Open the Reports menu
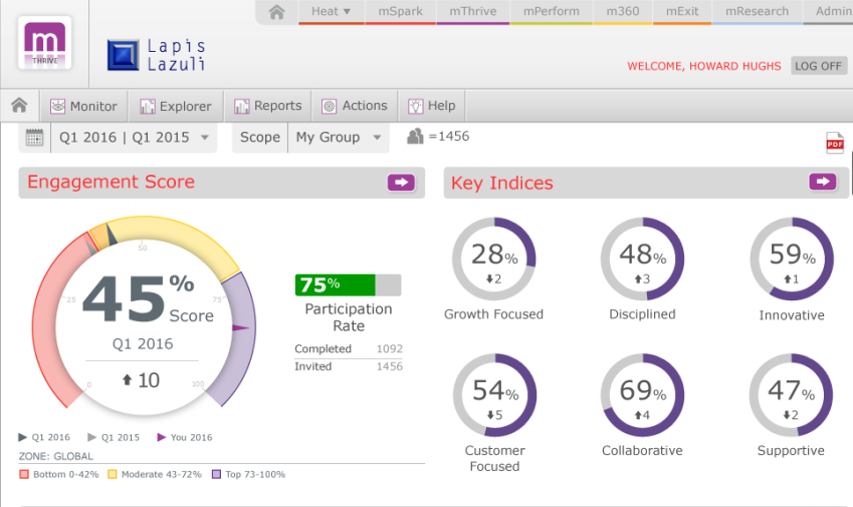 point(267,106)
